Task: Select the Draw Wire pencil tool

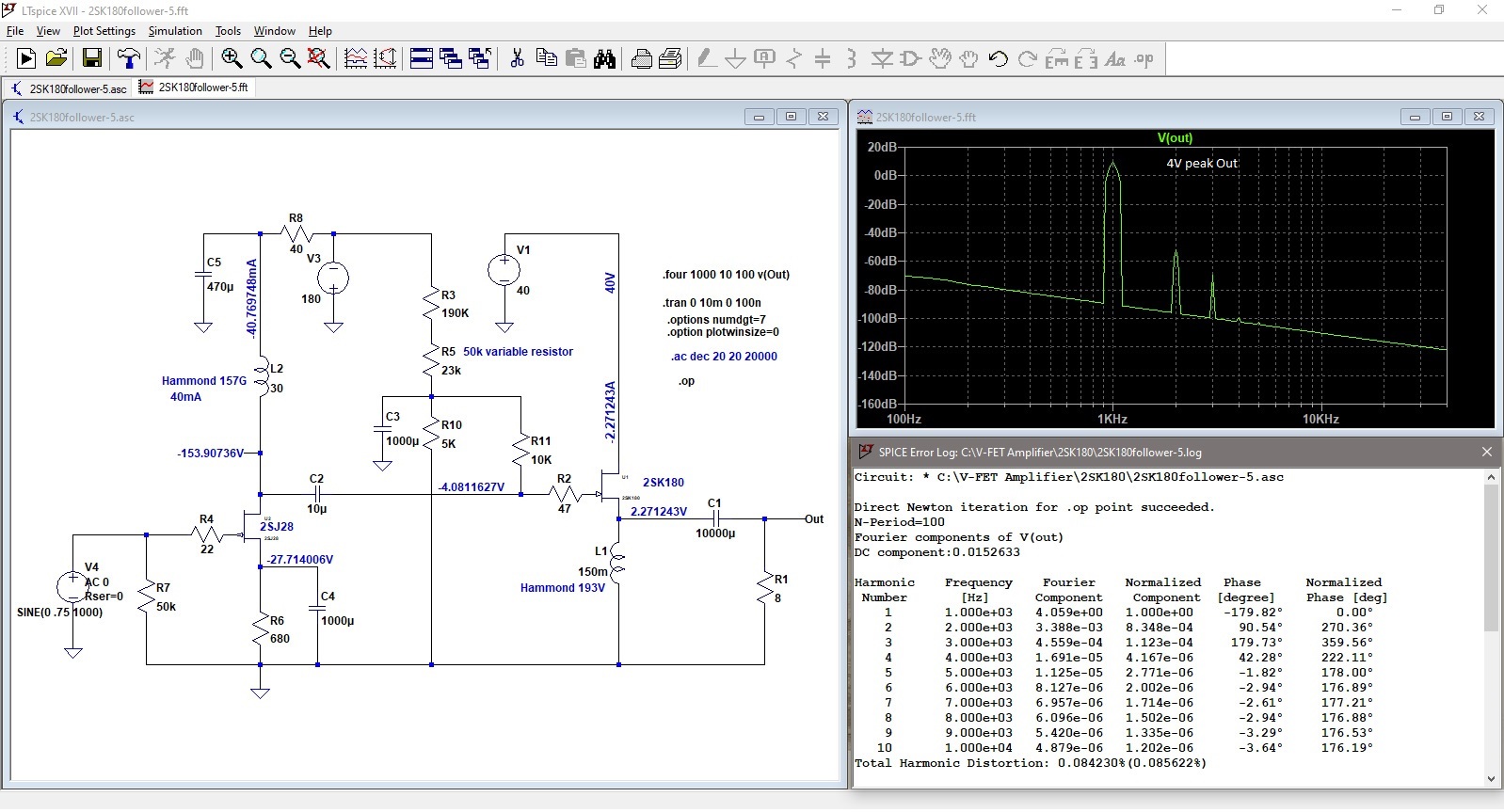Action: [x=706, y=58]
